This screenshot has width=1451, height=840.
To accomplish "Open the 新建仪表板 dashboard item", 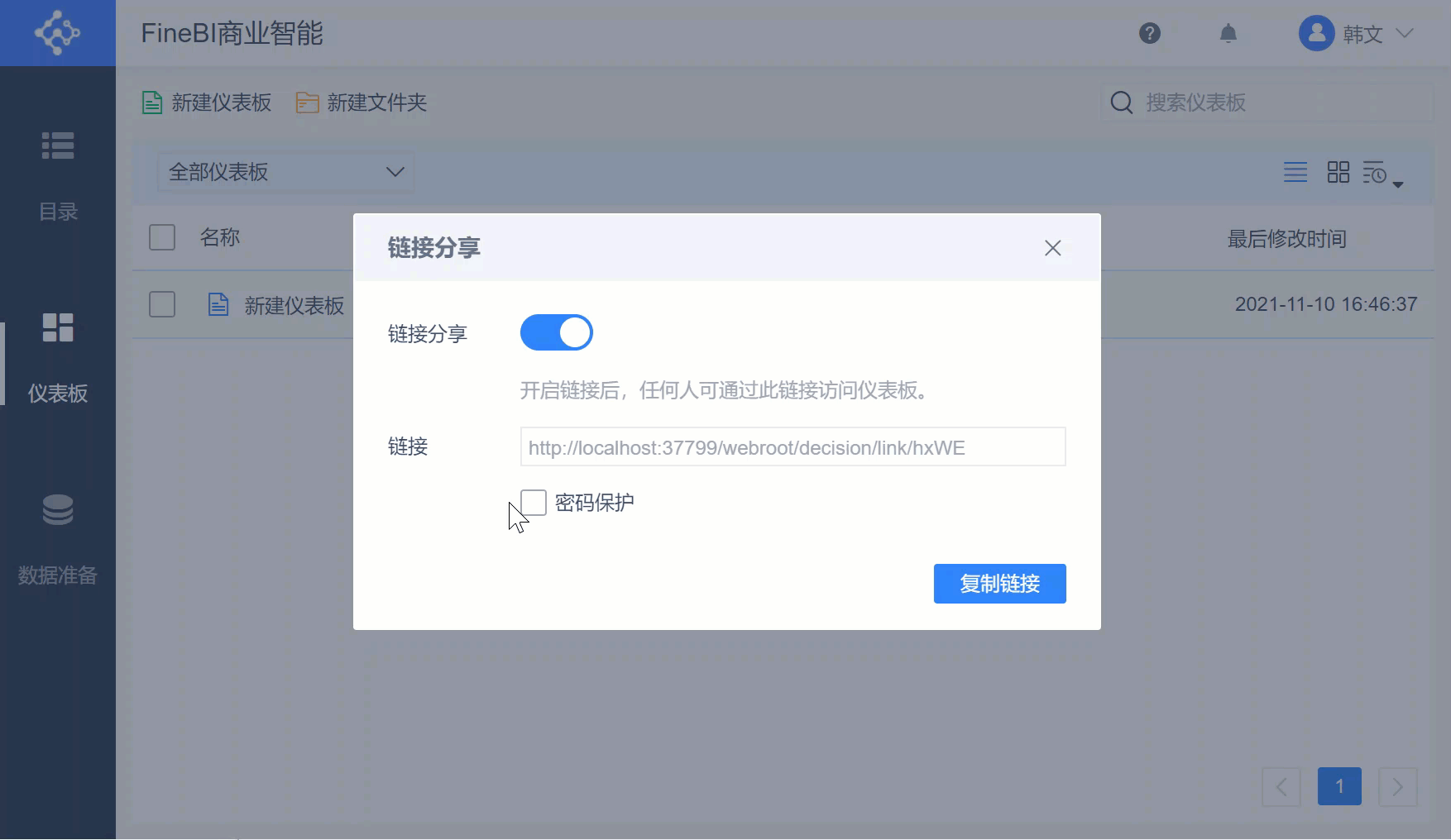I will point(293,305).
